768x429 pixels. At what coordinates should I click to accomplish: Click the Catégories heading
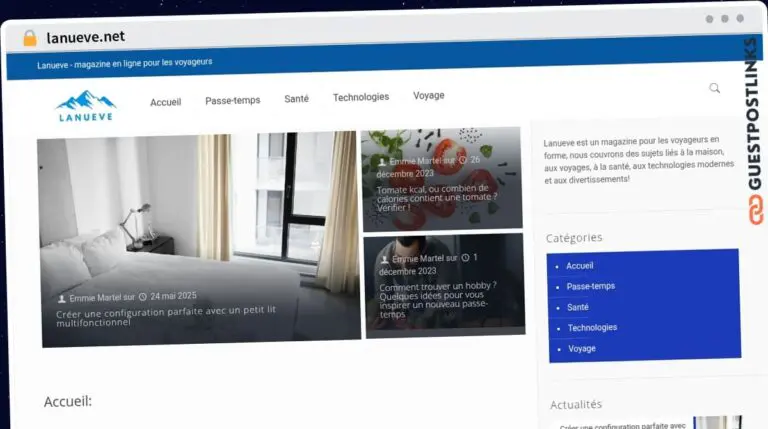click(x=574, y=238)
